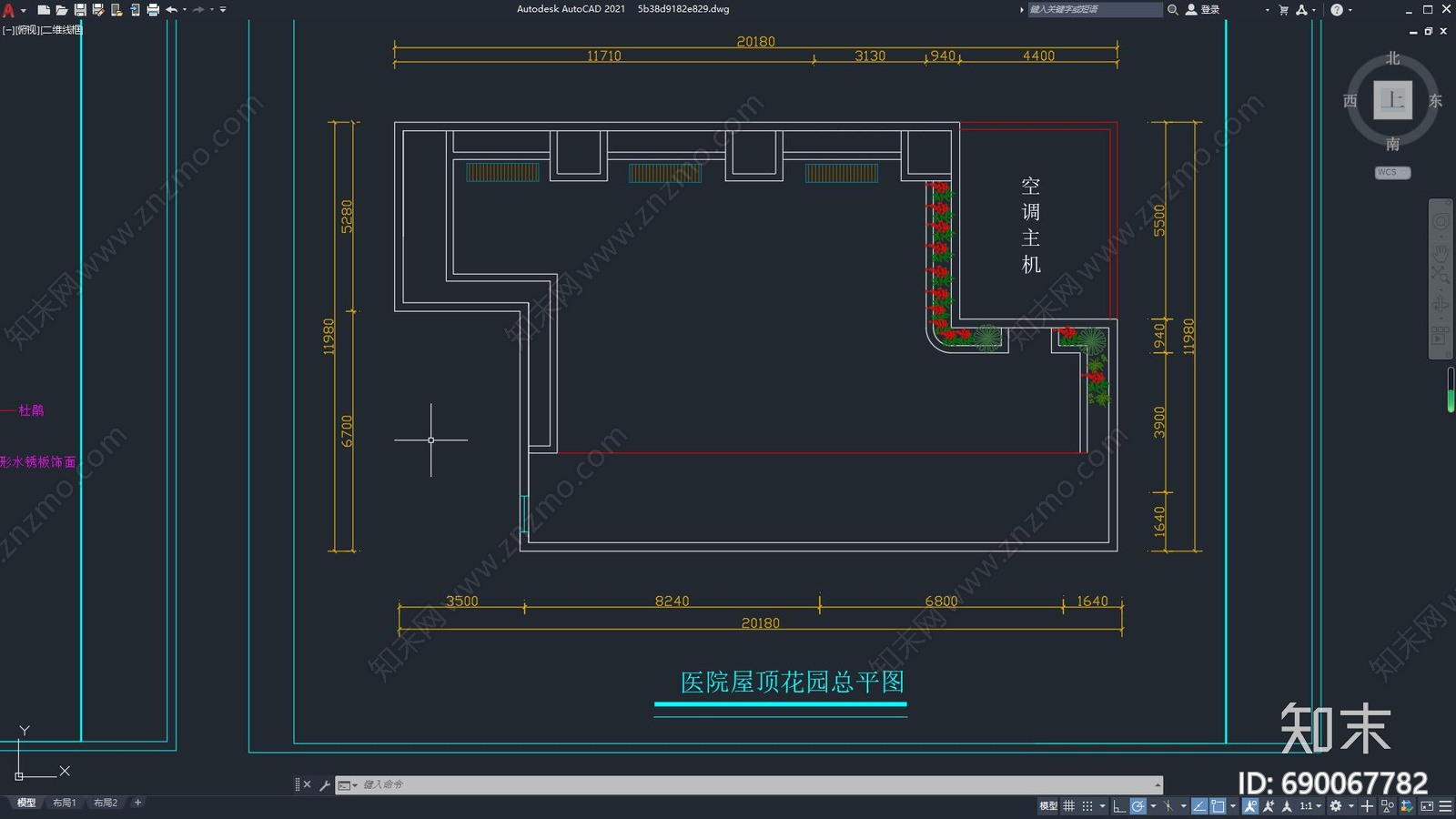Toggle 2D object snap

click(1218, 805)
